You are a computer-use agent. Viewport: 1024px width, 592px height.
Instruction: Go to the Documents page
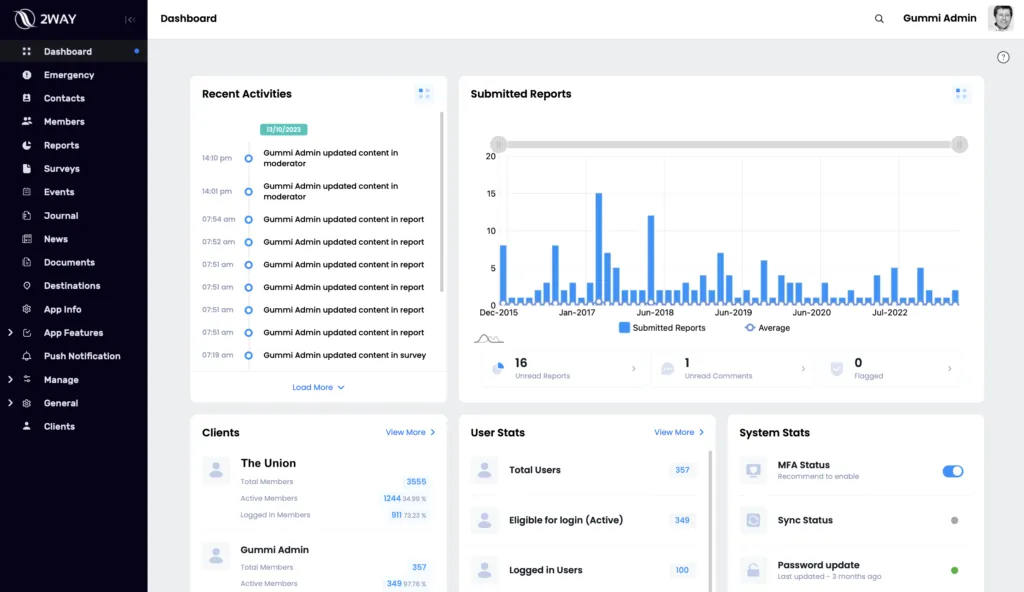(69, 262)
